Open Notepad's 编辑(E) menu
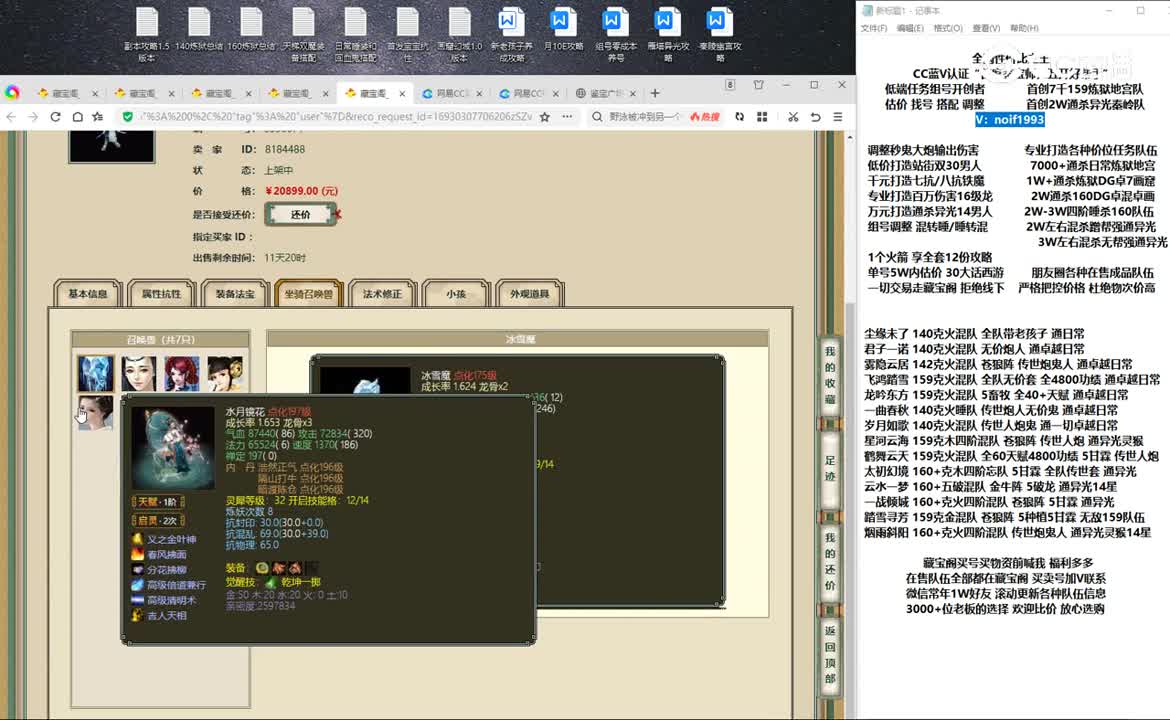This screenshot has height=720, width=1170. tap(910, 28)
